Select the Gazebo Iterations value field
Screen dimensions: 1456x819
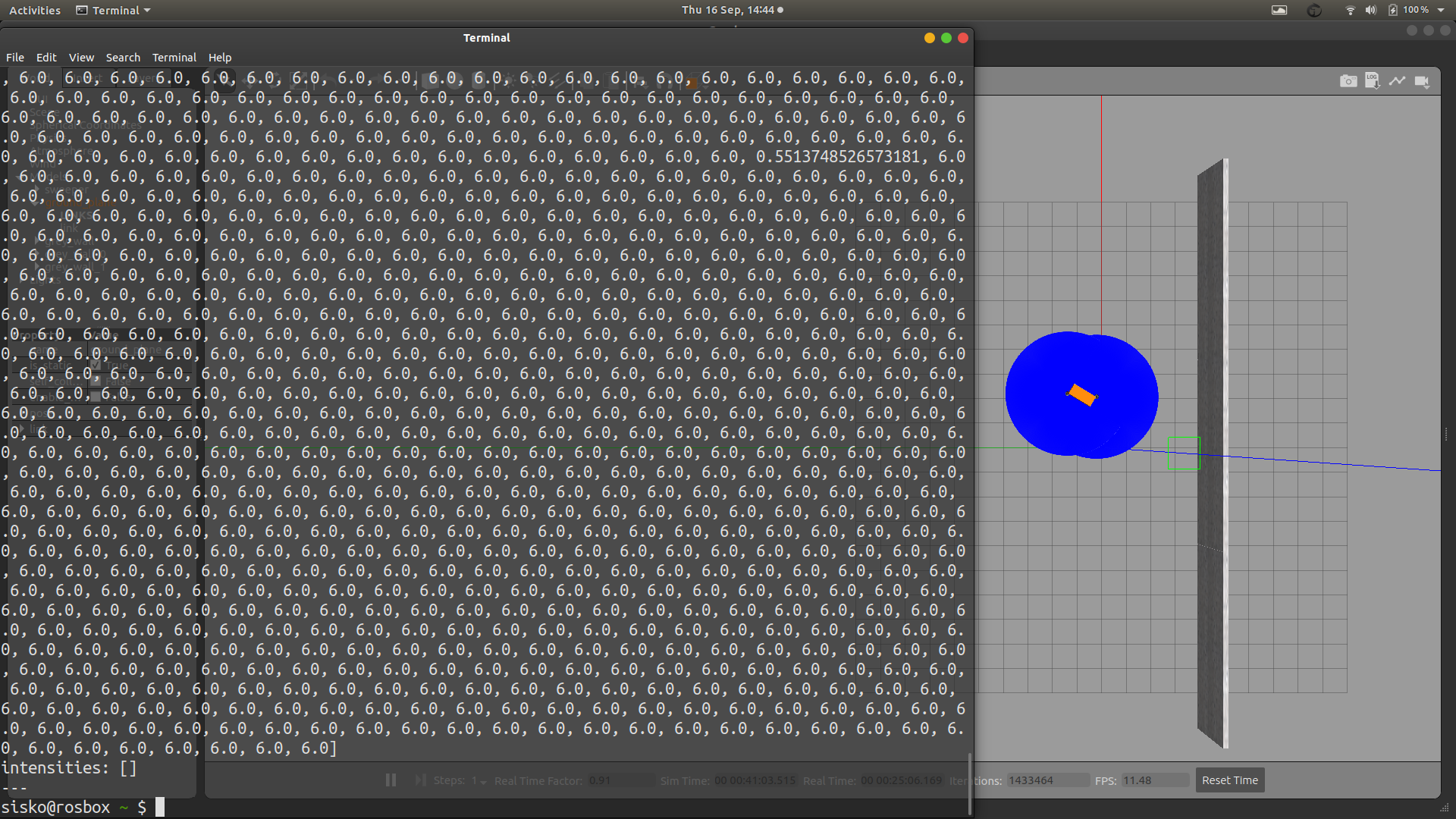[x=1047, y=780]
